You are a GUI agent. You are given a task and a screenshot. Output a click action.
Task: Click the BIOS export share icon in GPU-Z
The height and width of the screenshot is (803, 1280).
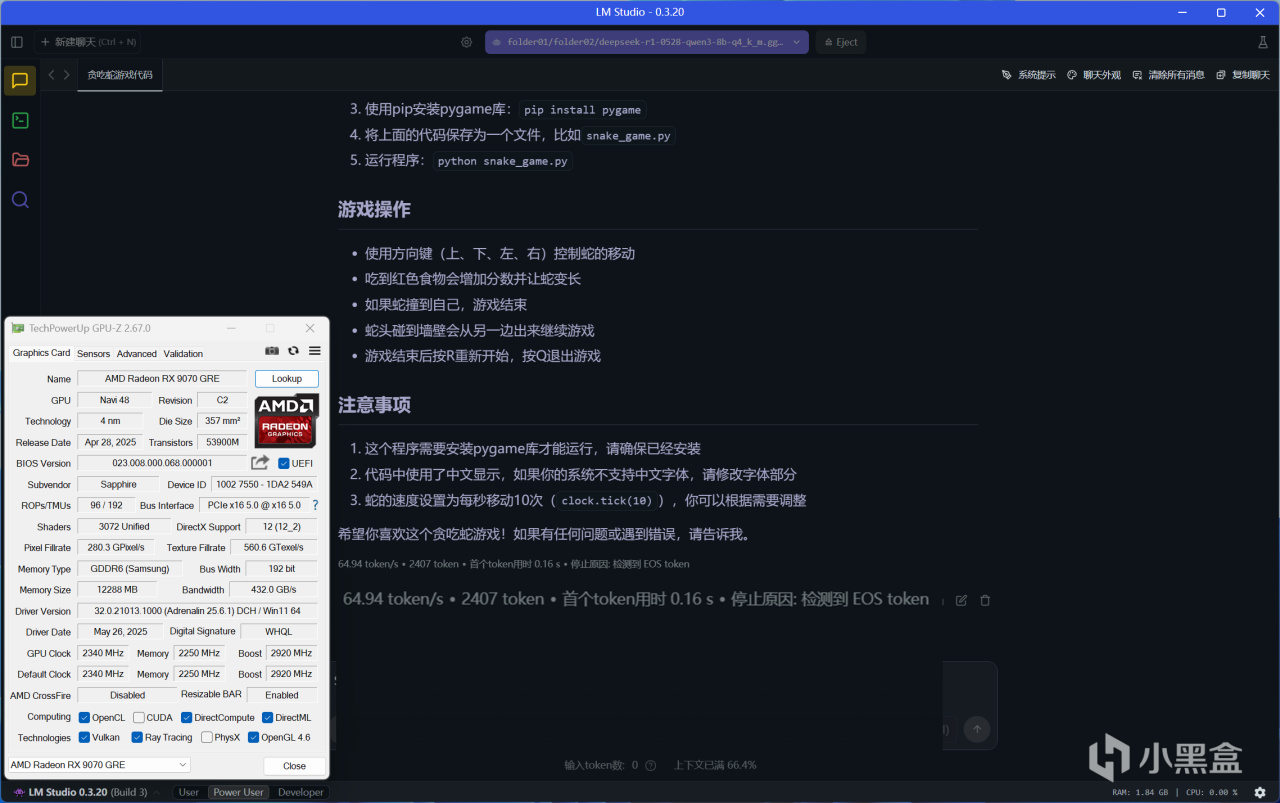click(x=260, y=462)
